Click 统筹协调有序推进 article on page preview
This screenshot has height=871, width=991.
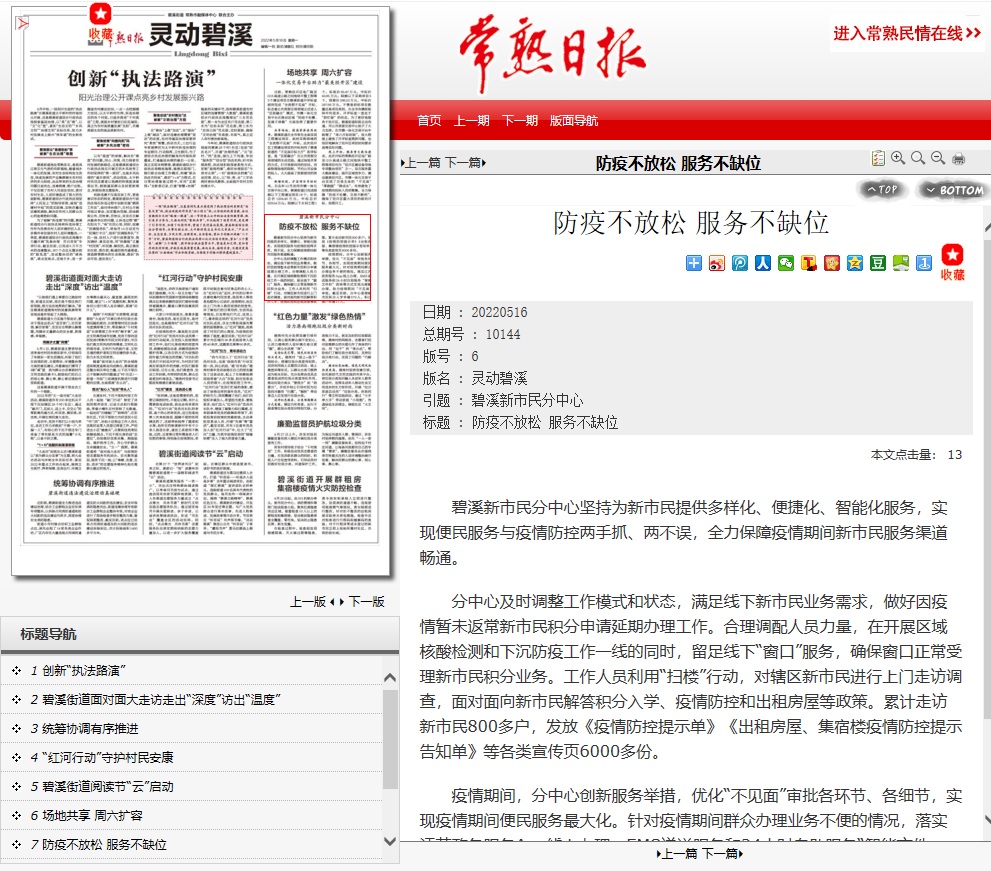point(84,509)
